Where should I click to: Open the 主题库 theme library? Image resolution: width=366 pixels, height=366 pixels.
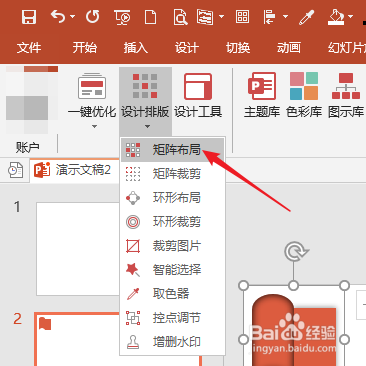click(x=262, y=95)
